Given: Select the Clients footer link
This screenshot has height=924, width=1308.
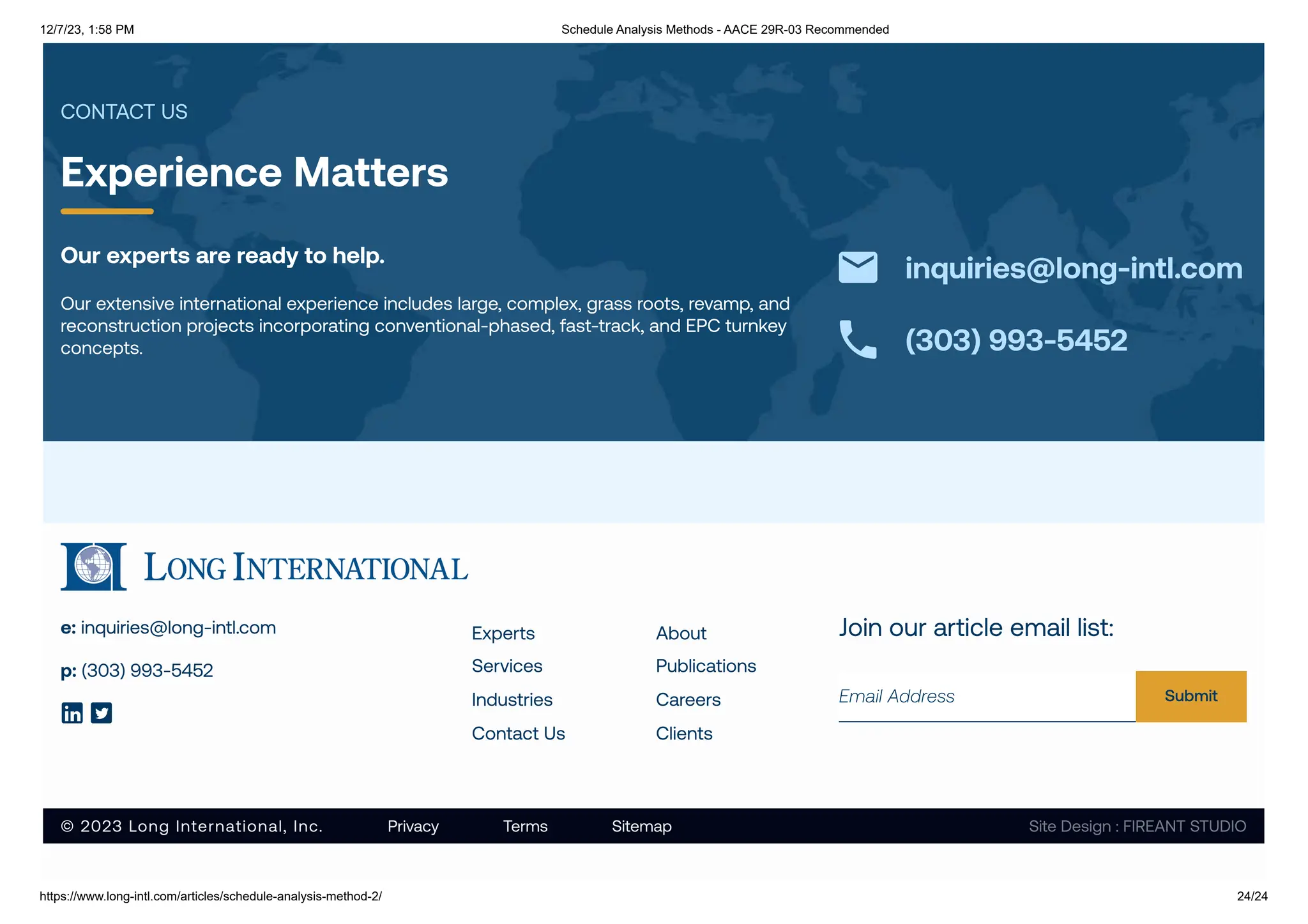Looking at the screenshot, I should pyautogui.click(x=684, y=734).
